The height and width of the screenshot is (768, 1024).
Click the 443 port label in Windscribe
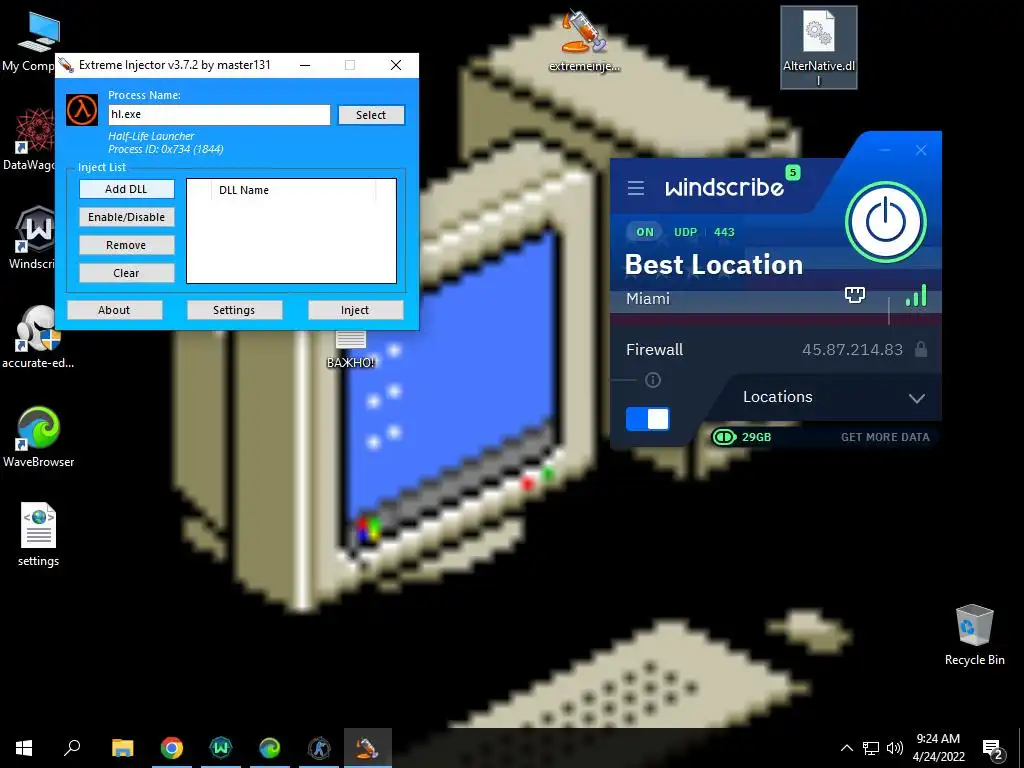pyautogui.click(x=724, y=232)
